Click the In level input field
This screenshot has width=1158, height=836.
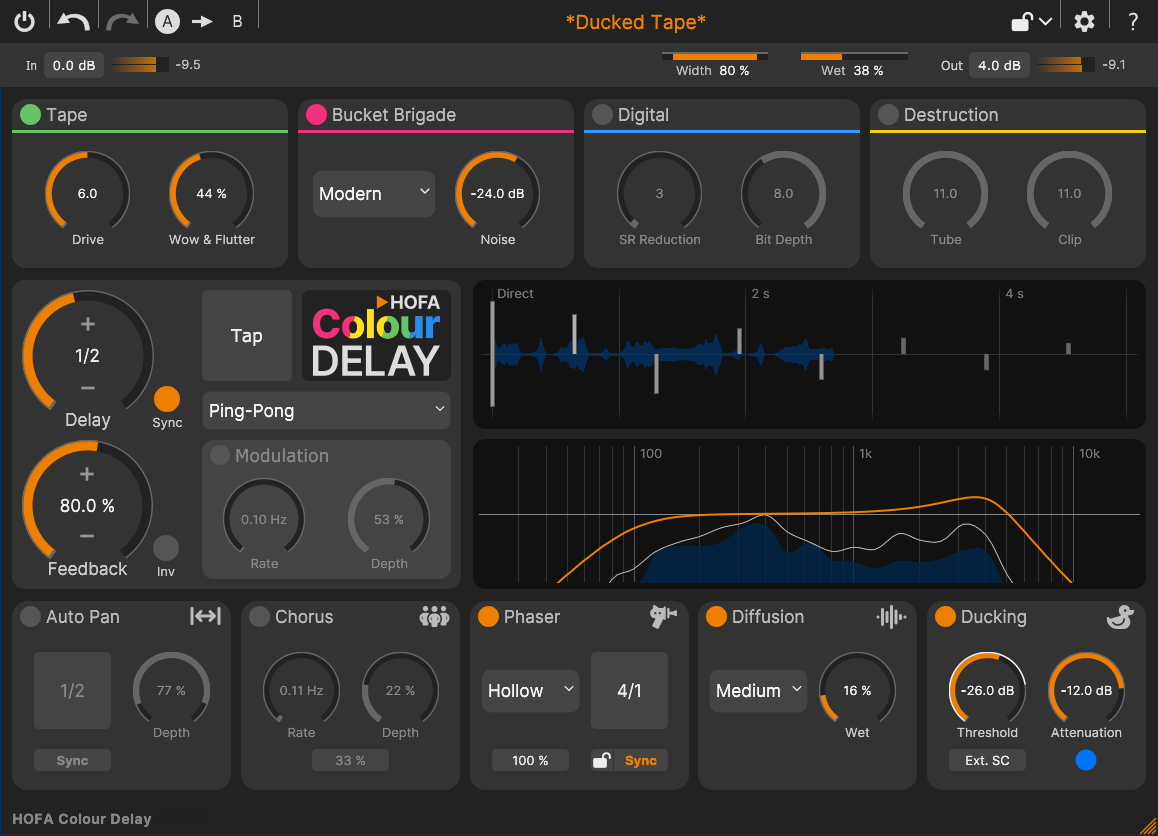[x=73, y=65]
